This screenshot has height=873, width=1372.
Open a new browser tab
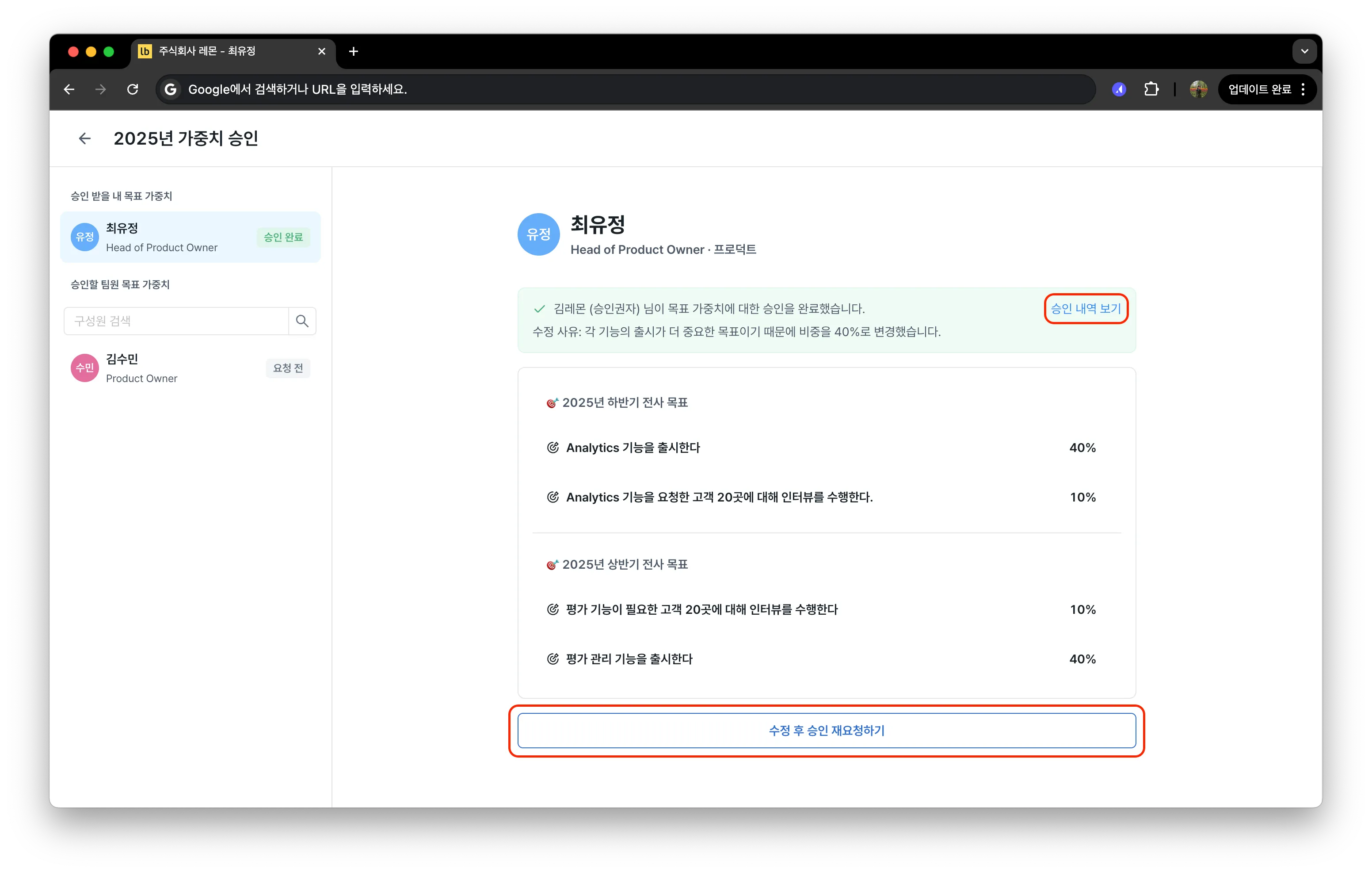[353, 51]
